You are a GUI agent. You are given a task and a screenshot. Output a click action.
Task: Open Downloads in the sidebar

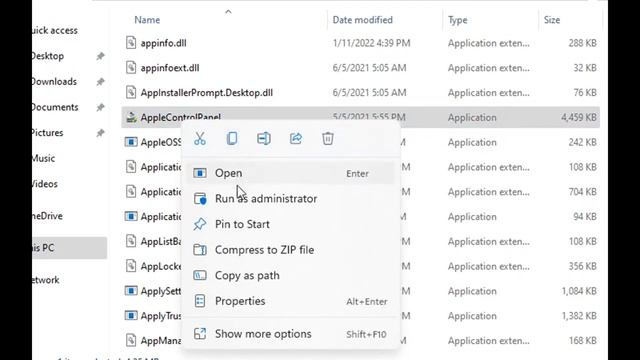(x=54, y=82)
